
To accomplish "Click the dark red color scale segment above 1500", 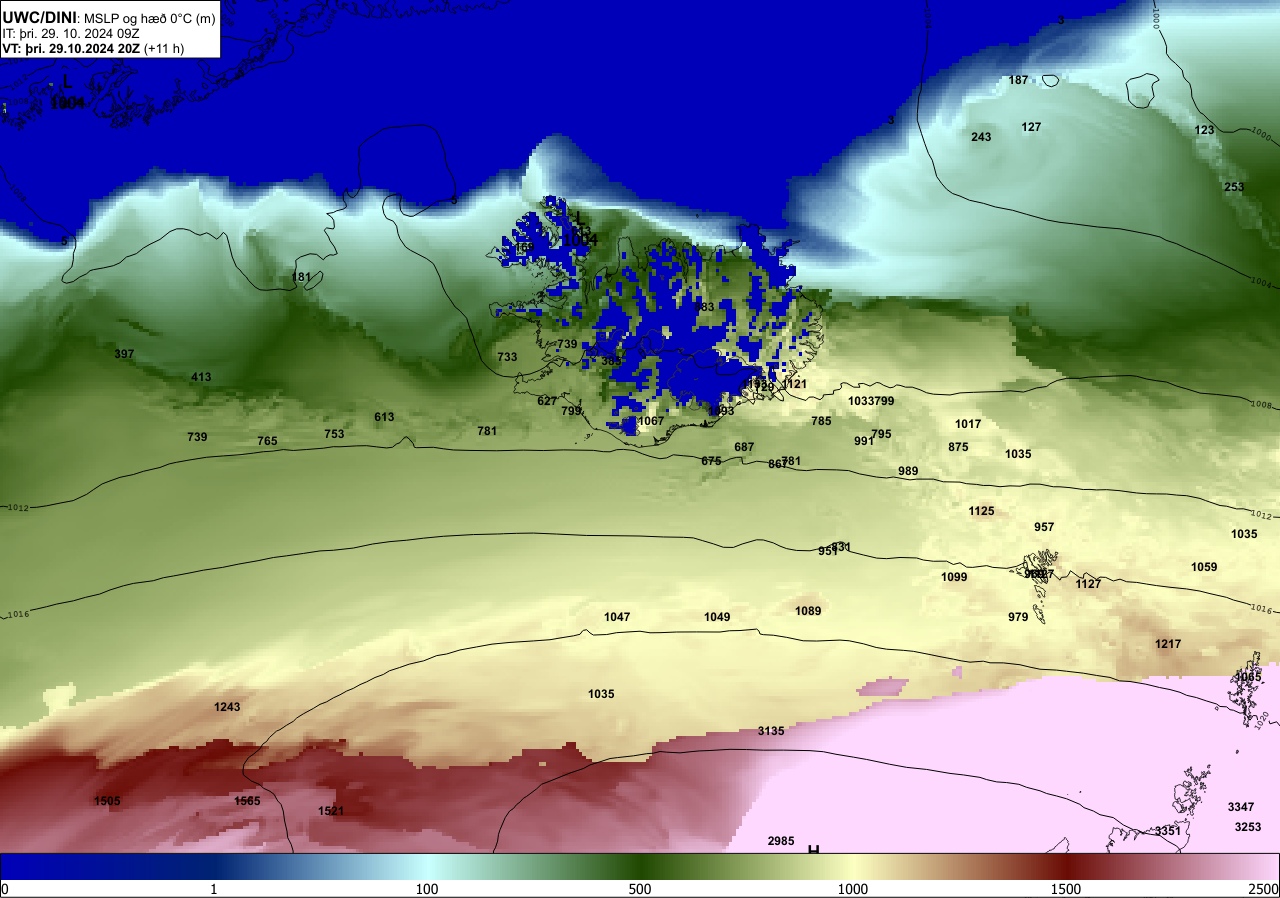I will 1066,866.
